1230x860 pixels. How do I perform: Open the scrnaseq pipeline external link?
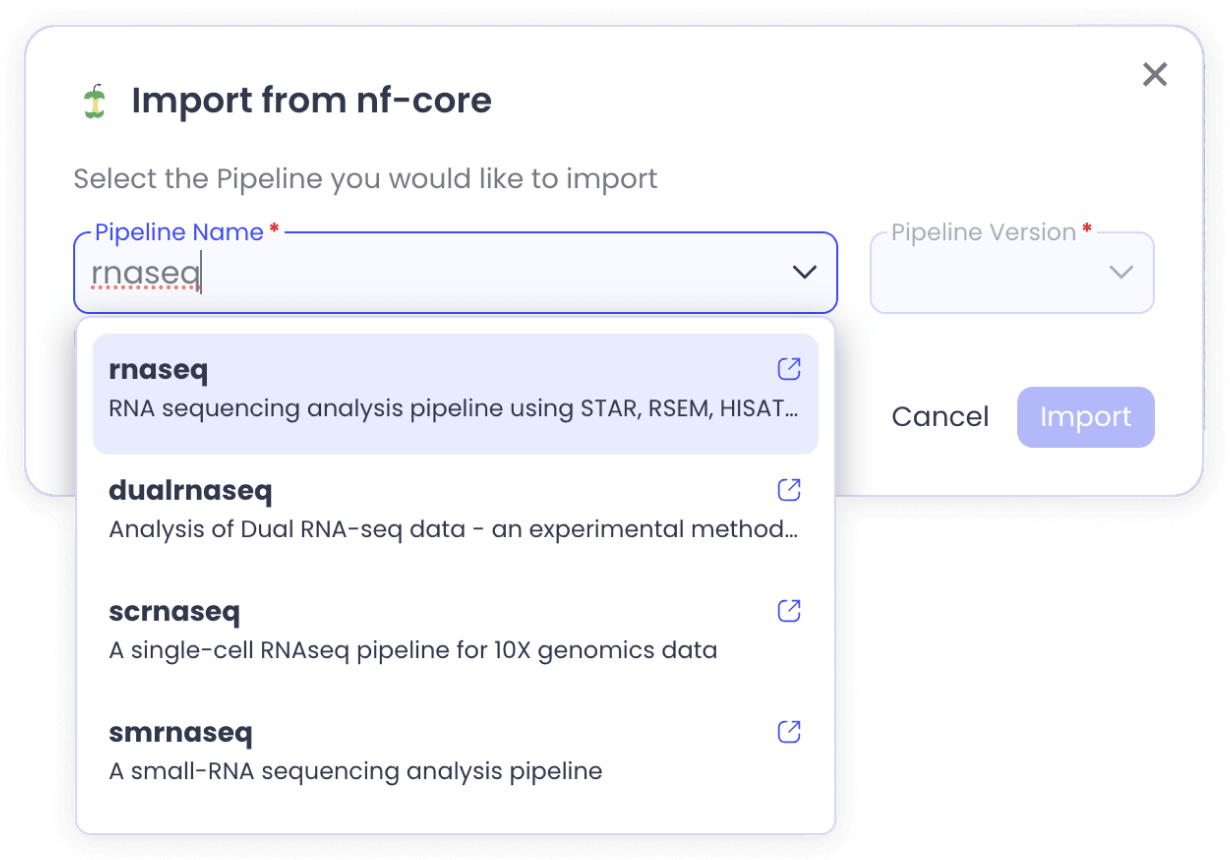789,610
